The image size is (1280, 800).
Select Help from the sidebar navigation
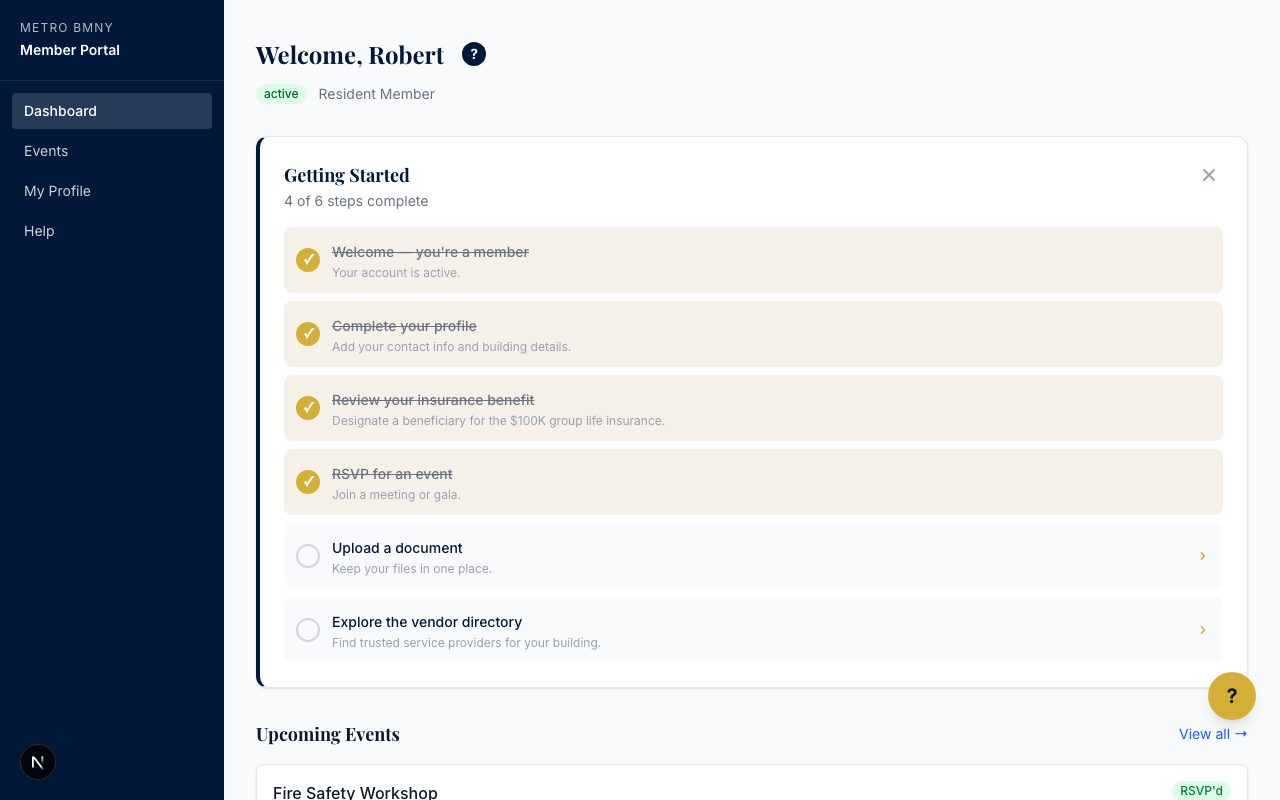[39, 231]
